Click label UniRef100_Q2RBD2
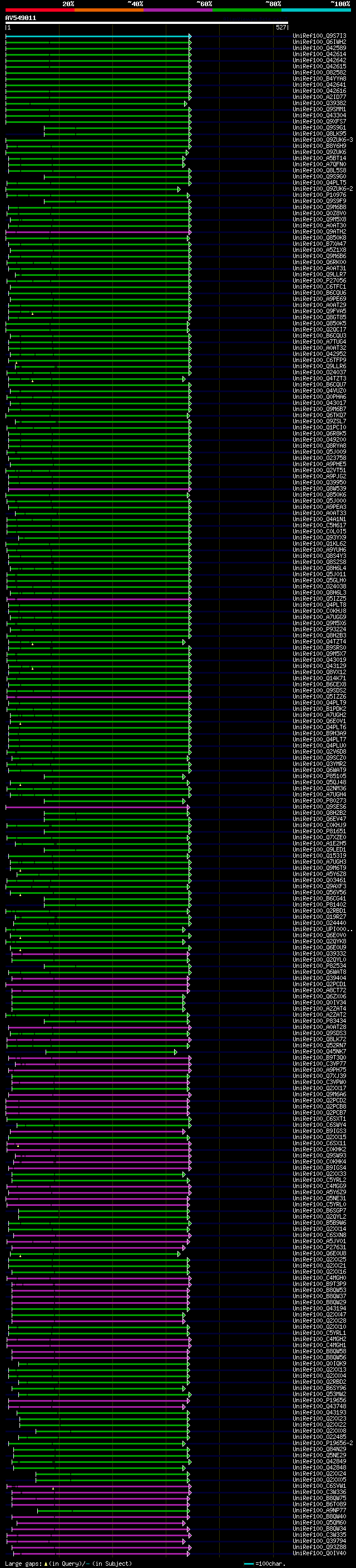 tap(319, 1382)
